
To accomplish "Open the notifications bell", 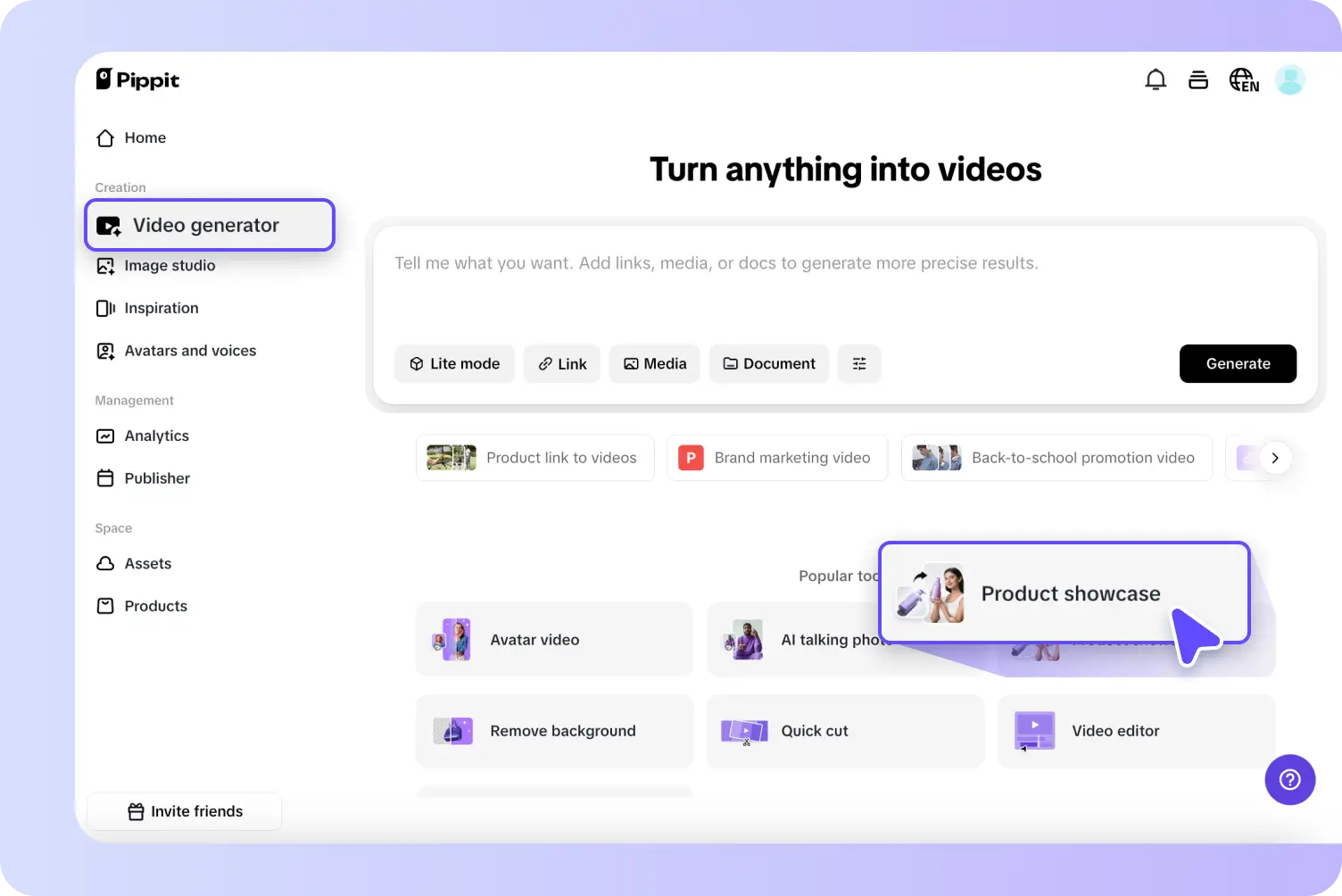I will tap(1156, 79).
